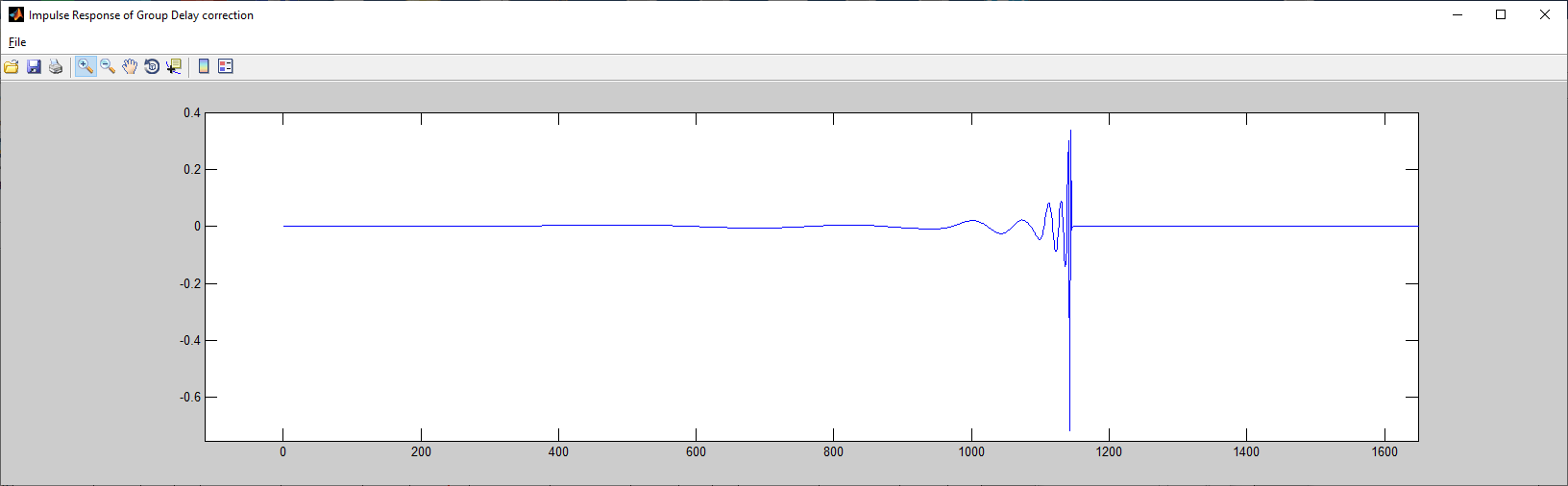Click the x-axis label 1000
The image size is (1568, 486).
click(971, 451)
